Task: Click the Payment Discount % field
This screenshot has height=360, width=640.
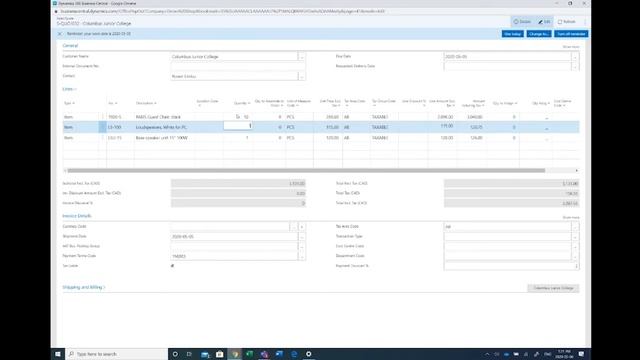Action: coord(511,266)
